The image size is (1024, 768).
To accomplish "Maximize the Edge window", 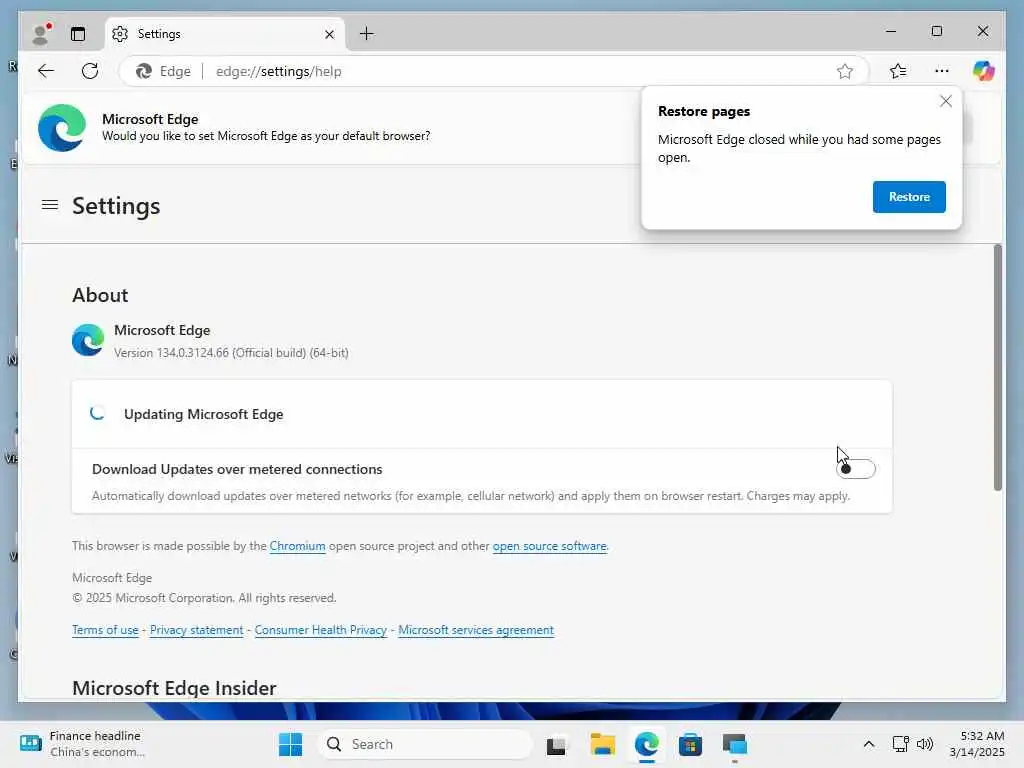I will click(936, 31).
